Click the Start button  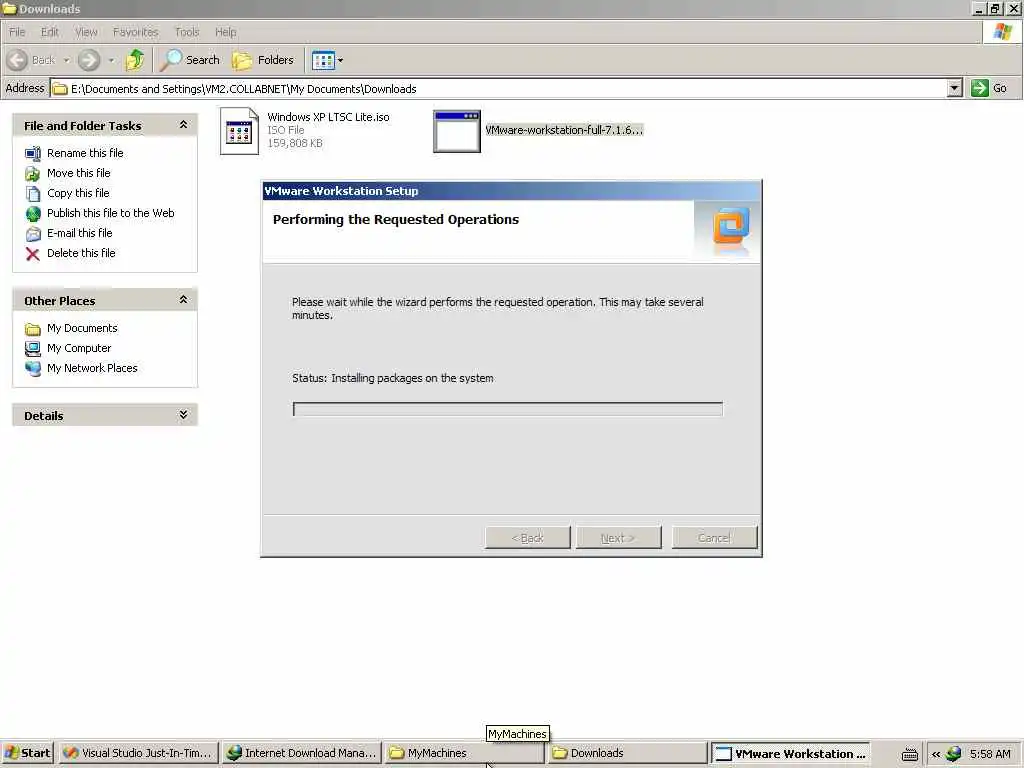tap(27, 753)
